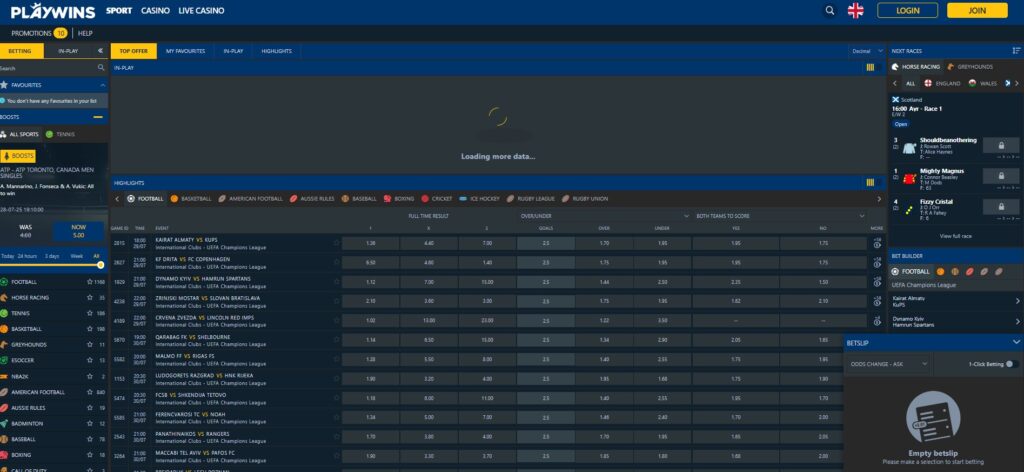This screenshot has height=472, width=1024.
Task: Open the search magnifier in the top bar
Action: [x=829, y=10]
